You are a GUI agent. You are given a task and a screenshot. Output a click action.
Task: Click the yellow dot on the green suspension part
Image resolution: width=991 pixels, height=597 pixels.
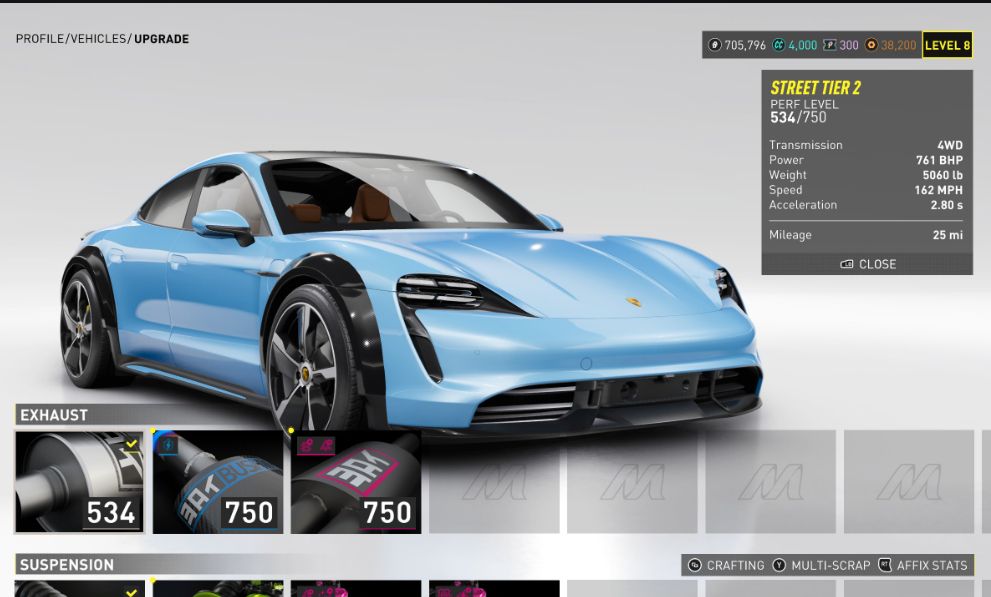point(153,580)
